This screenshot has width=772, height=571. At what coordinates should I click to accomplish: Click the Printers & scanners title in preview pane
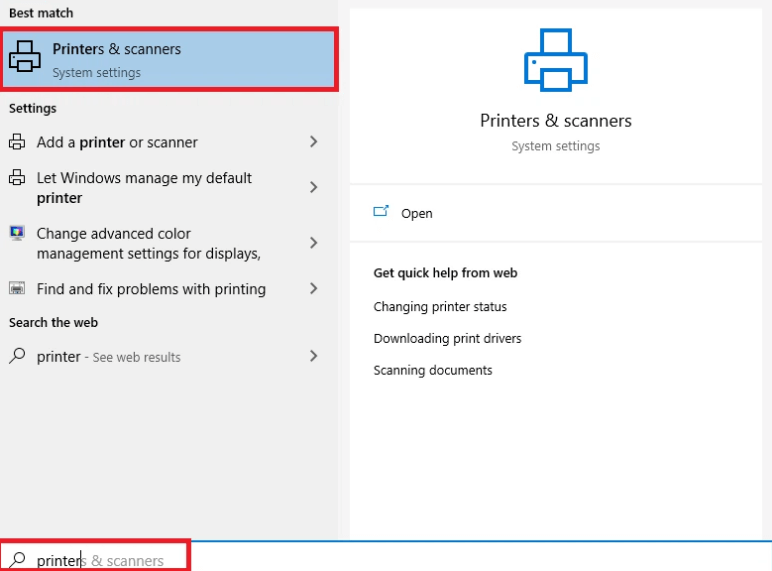click(x=555, y=121)
